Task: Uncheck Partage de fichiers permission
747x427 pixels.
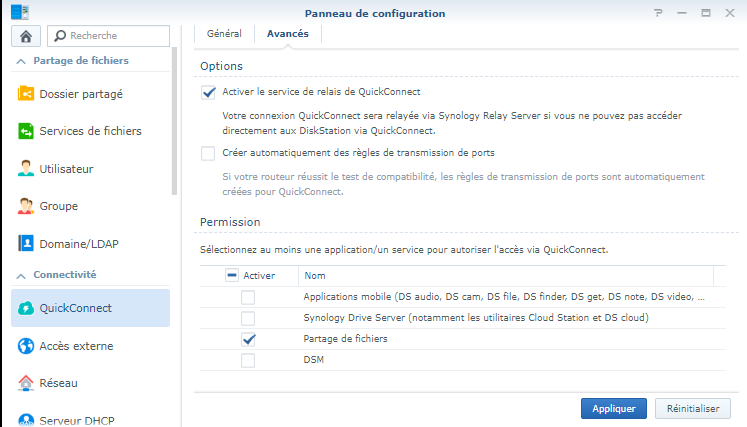Action: tap(248, 339)
